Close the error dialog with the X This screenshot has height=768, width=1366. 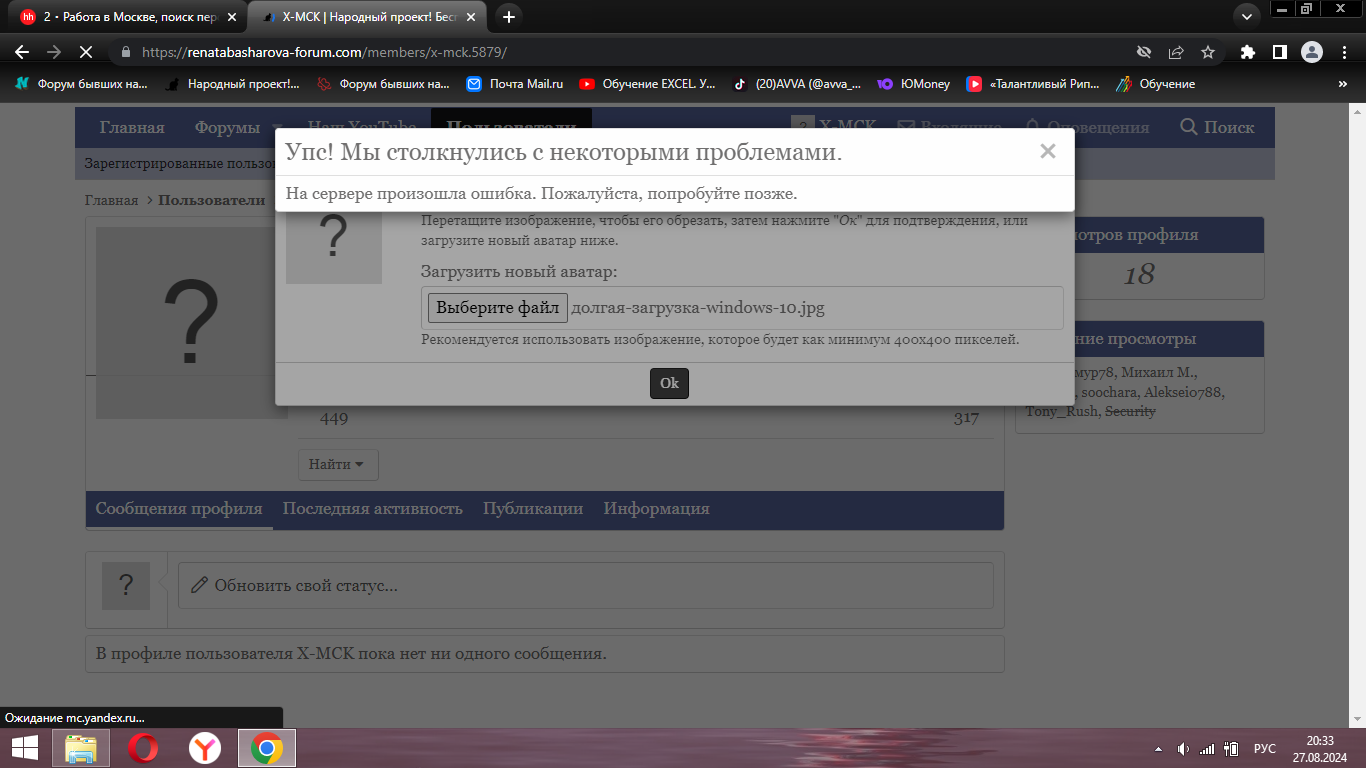(1047, 152)
